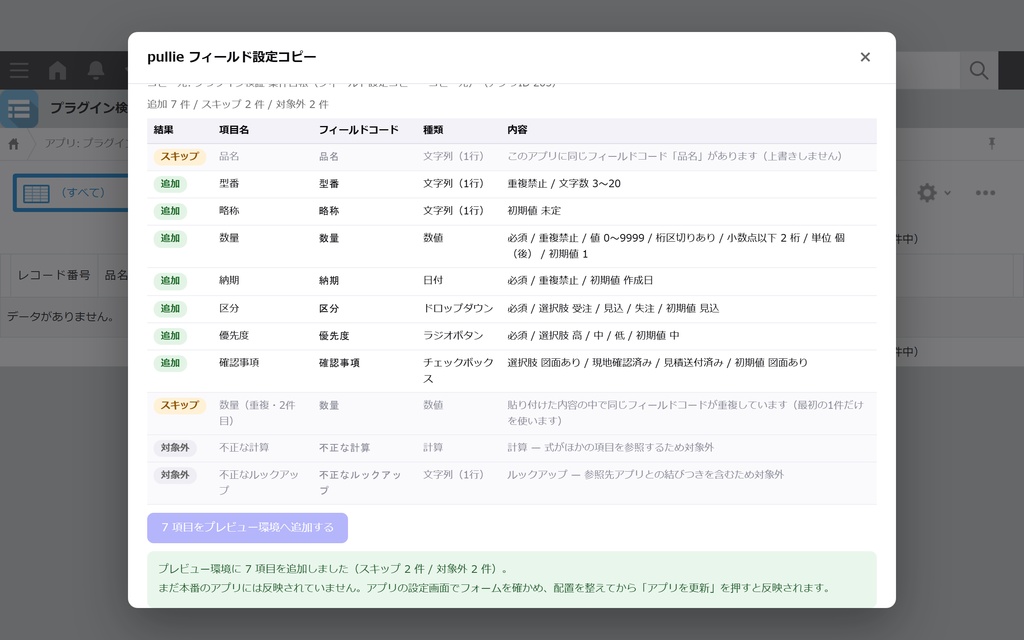Click the 日付 type cell

pos(433,280)
